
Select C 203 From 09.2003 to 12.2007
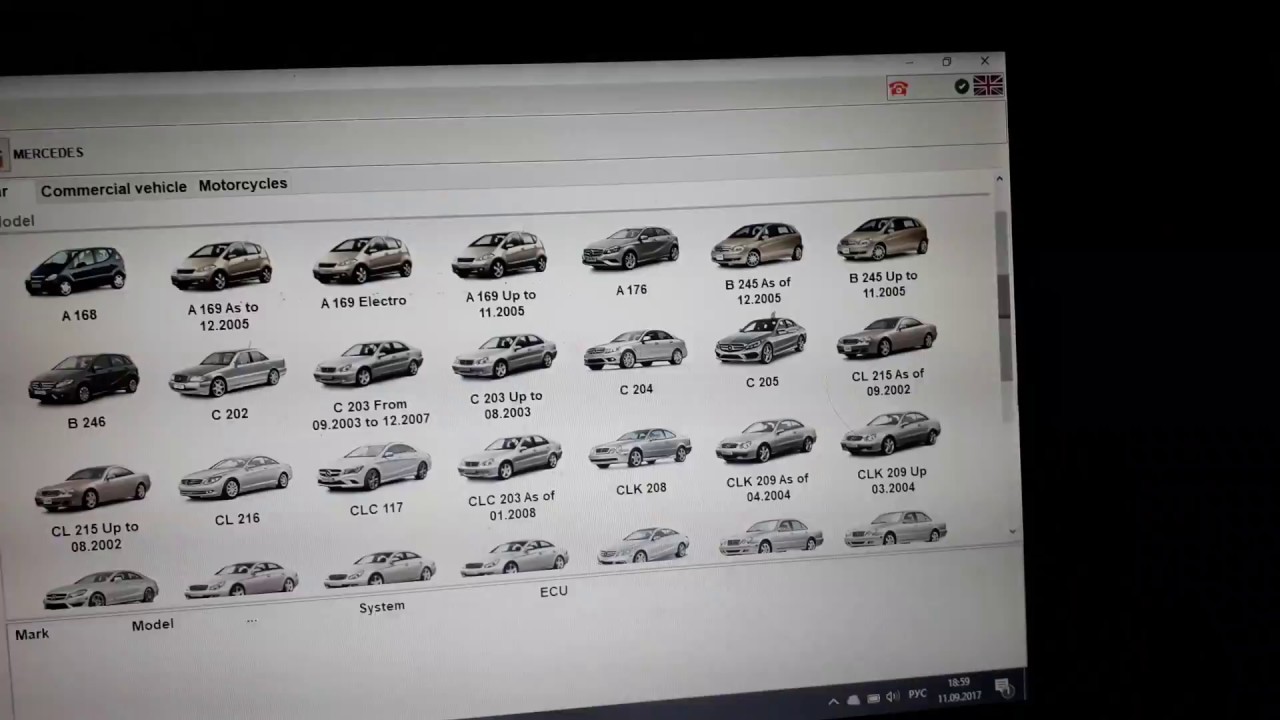tap(369, 363)
